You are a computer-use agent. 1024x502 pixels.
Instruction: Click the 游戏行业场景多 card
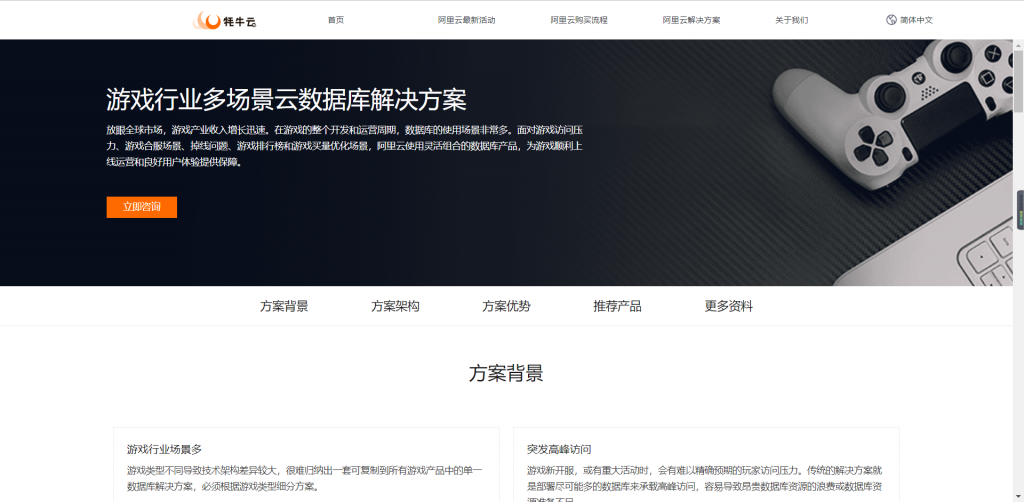(306, 466)
